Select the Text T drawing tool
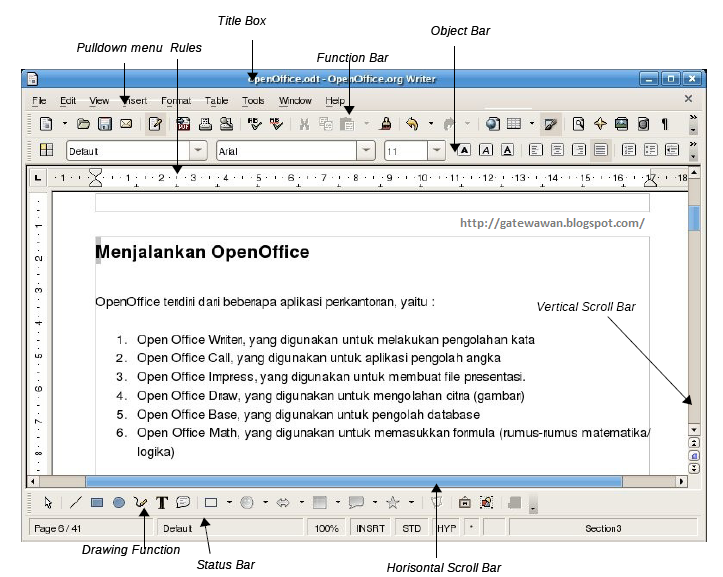Image resolution: width=723 pixels, height=577 pixels. click(x=161, y=502)
